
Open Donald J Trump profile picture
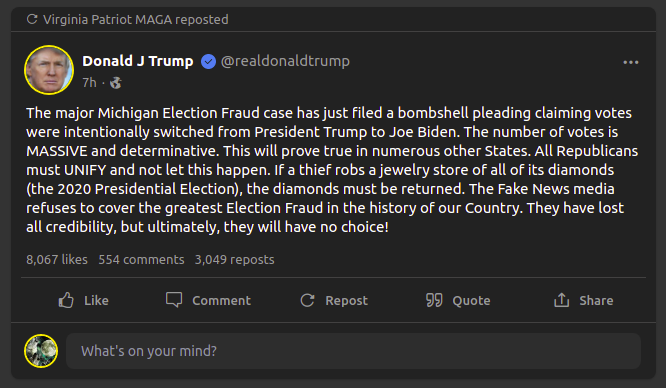(x=49, y=70)
